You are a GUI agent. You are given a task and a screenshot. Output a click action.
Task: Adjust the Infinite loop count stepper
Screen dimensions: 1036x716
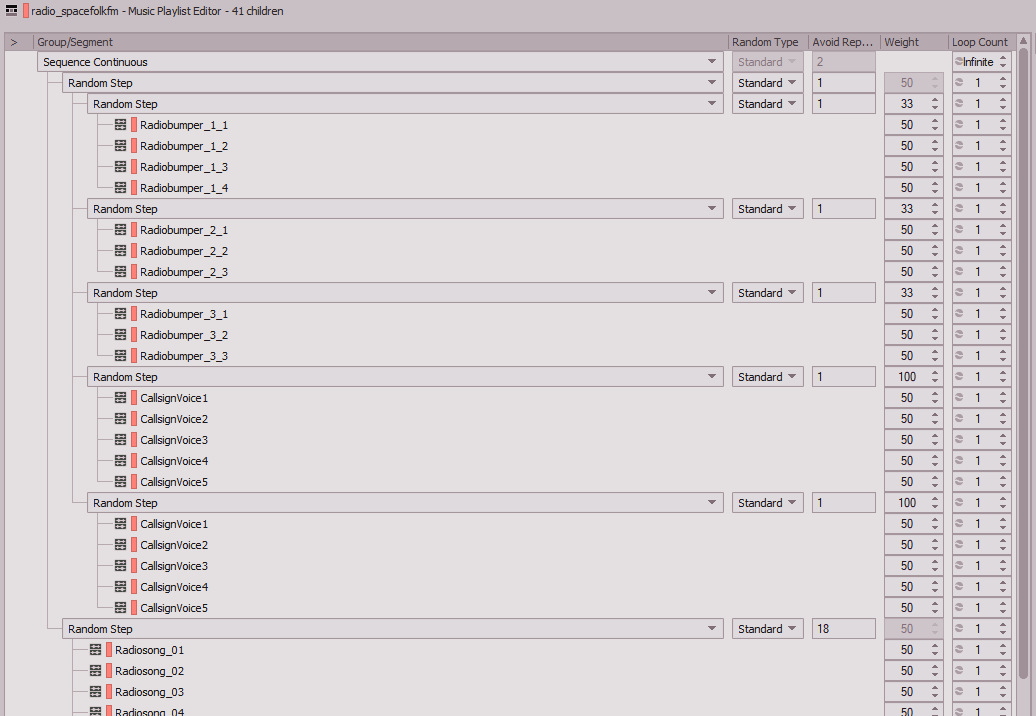(1003, 61)
